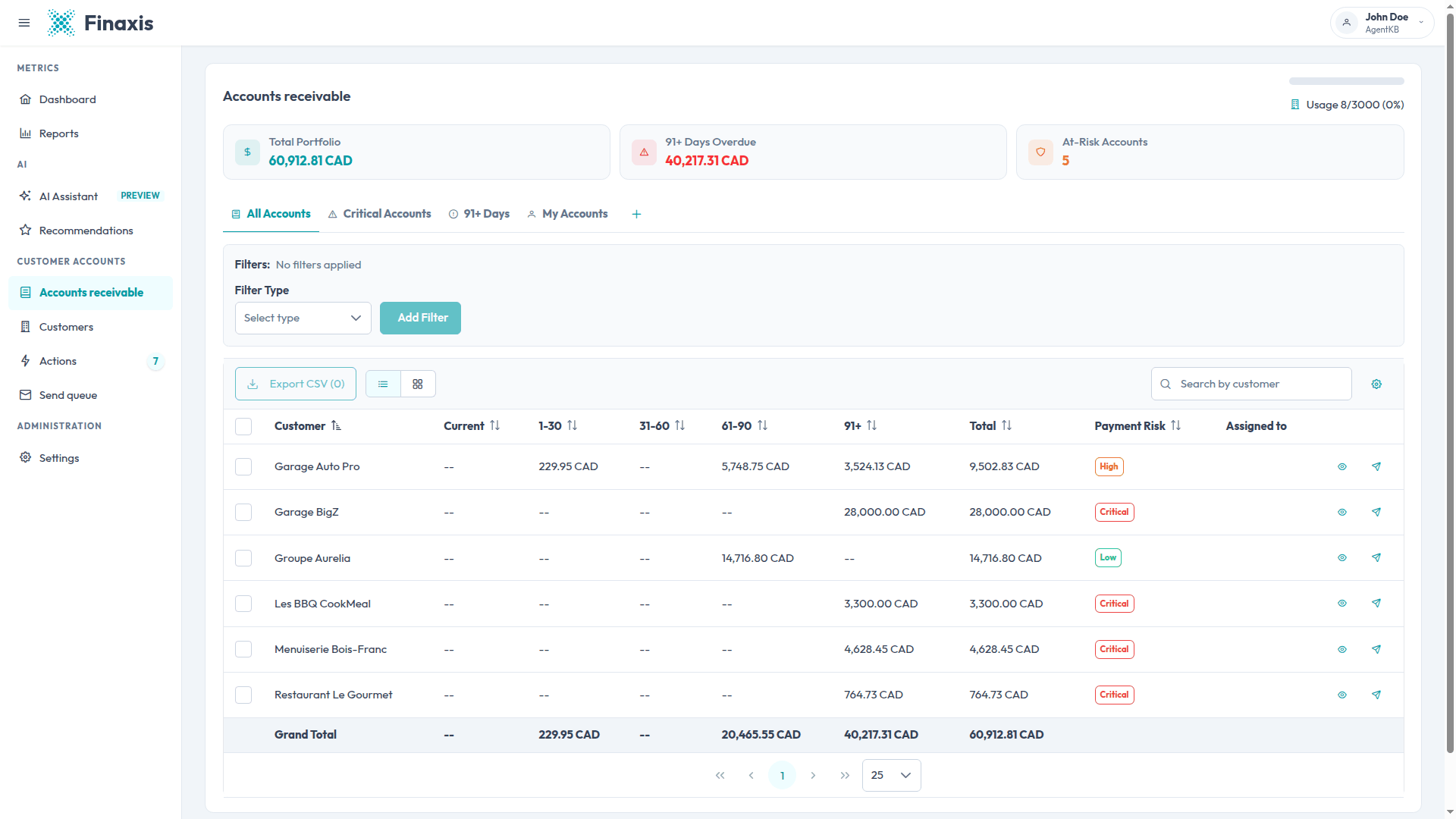Screen dimensions: 1456x819
Task: Click the Finaxis logo
Action: pyautogui.click(x=100, y=23)
